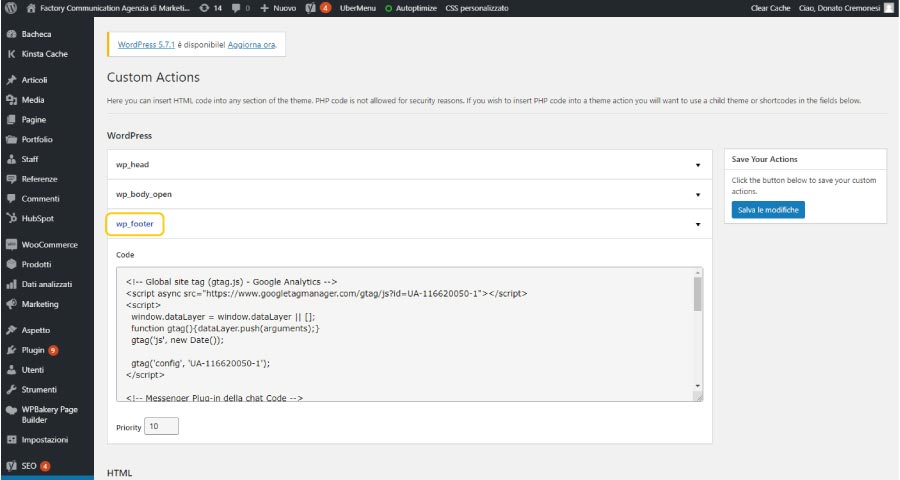Click the WordPress logo in admin bar
This screenshot has width=900, height=480.
11,8
